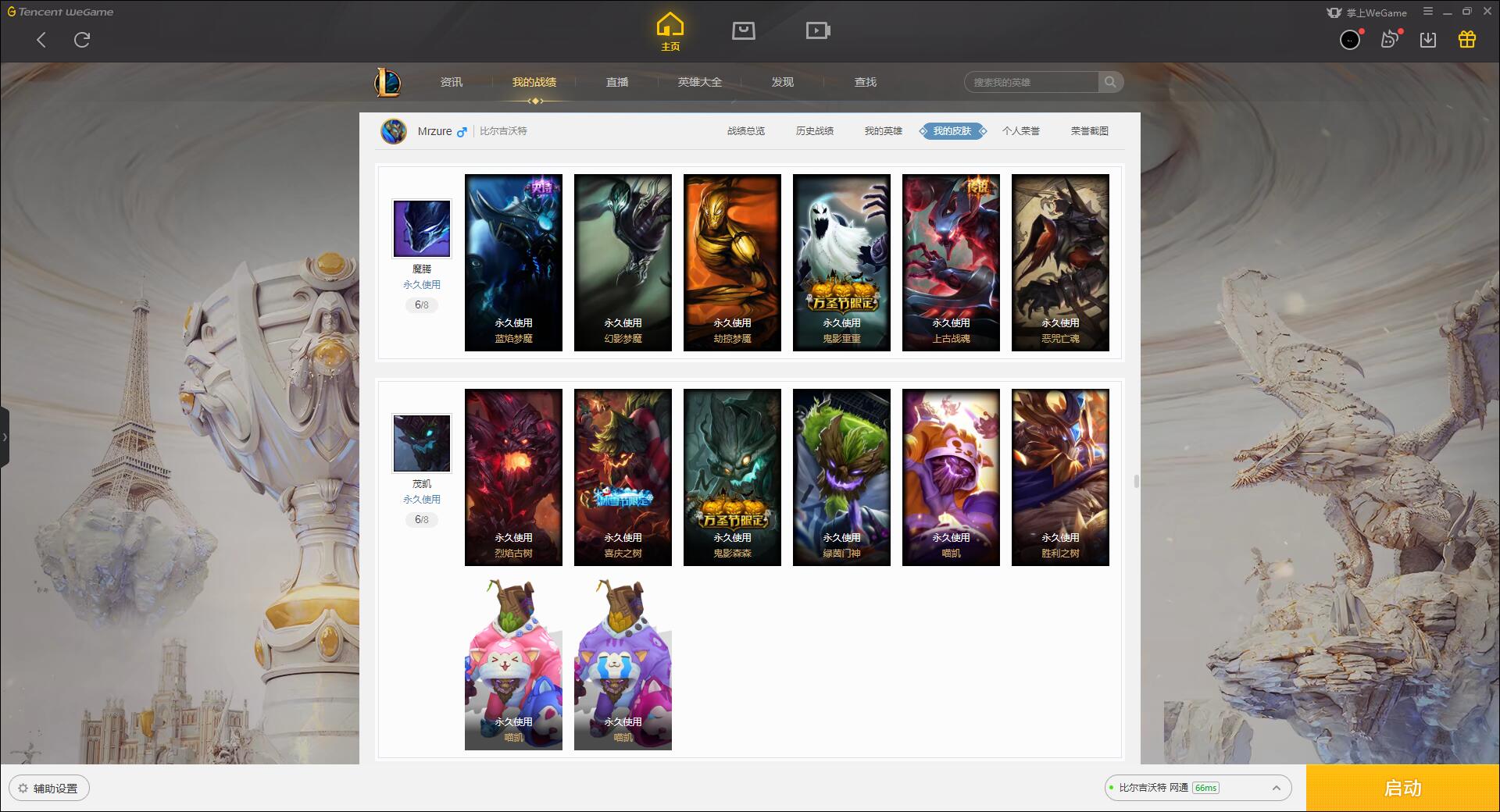Open the 上古战魂 skin card
Viewport: 1500px width, 812px height.
(951, 262)
